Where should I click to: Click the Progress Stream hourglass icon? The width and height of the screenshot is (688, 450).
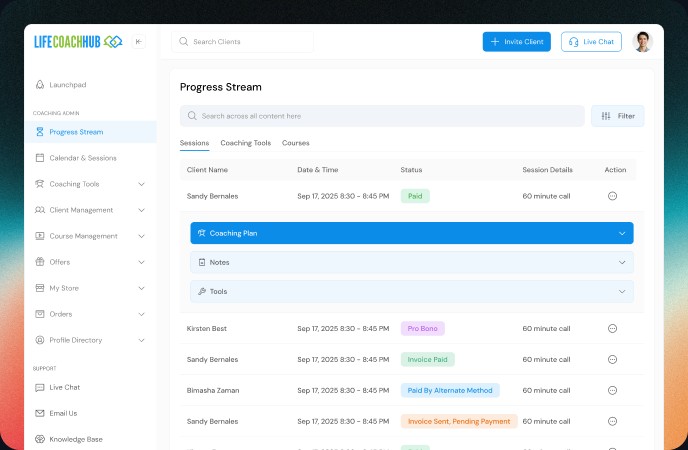point(40,132)
